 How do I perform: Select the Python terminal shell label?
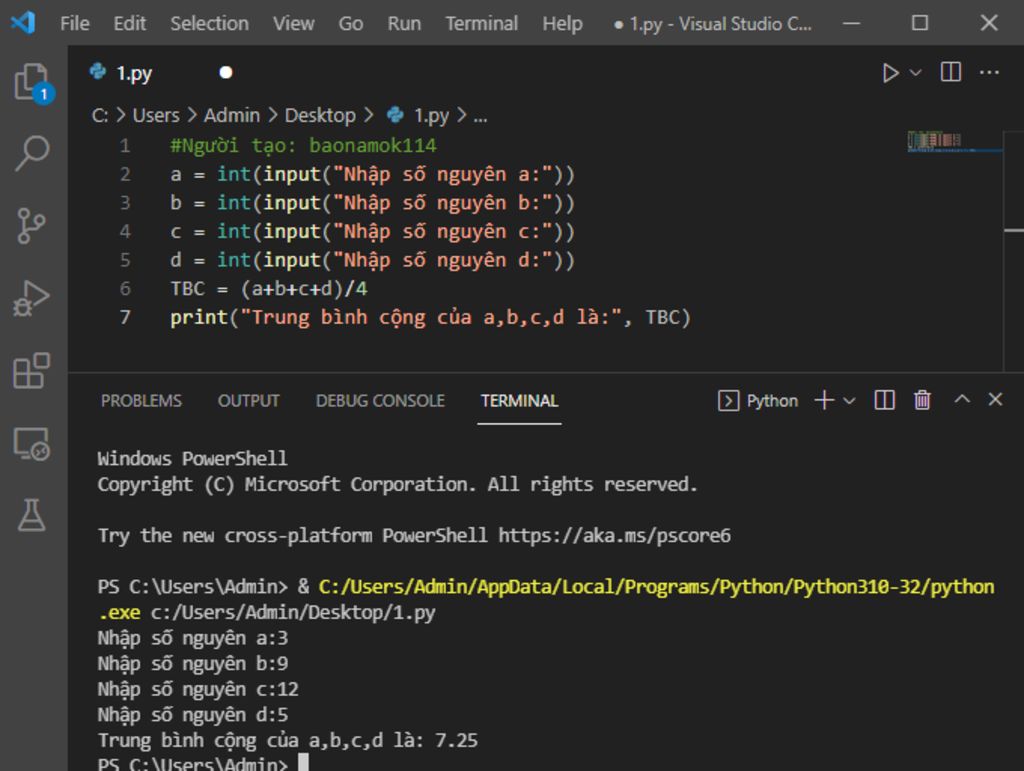758,400
